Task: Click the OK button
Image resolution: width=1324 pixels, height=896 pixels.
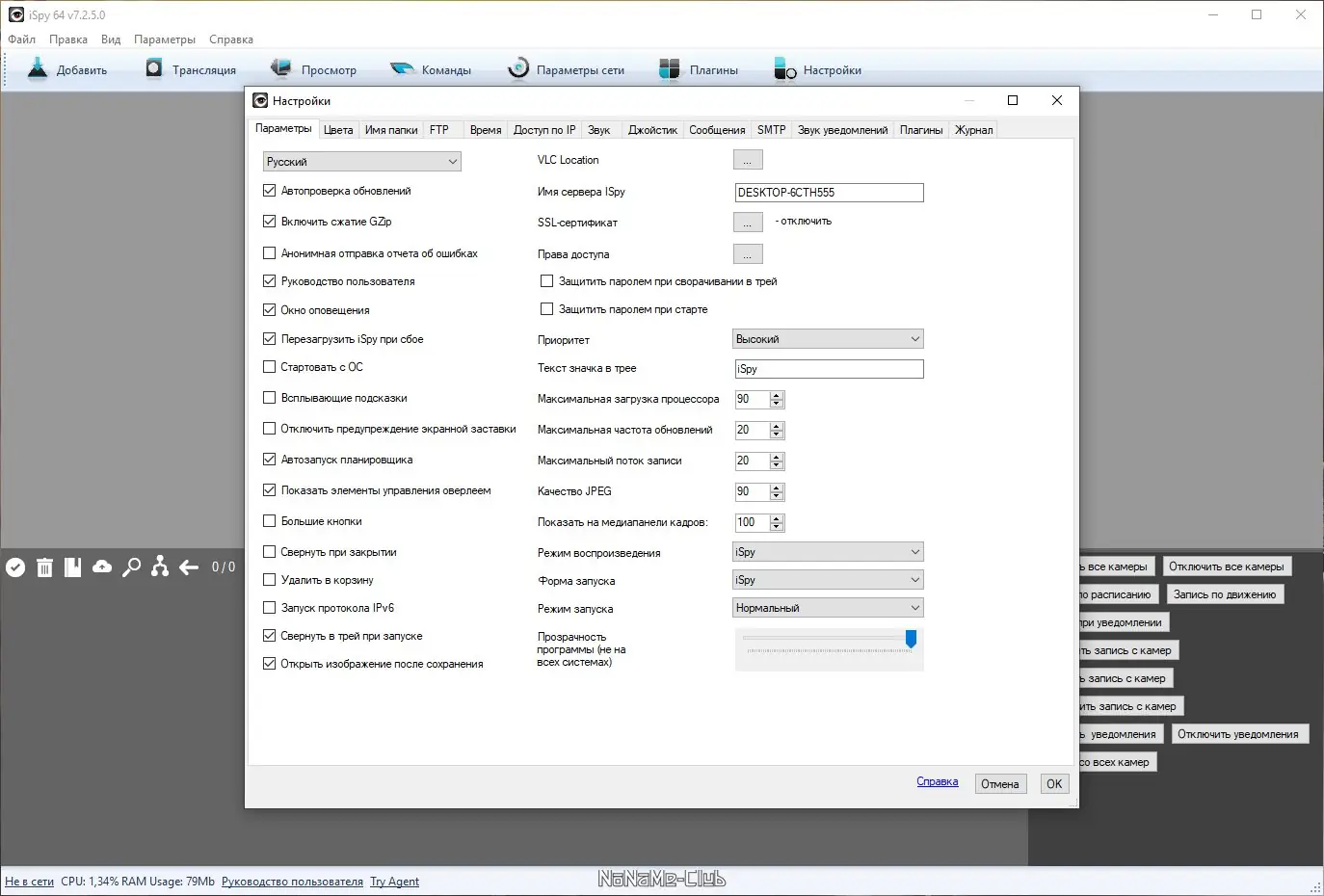Action: click(x=1054, y=784)
